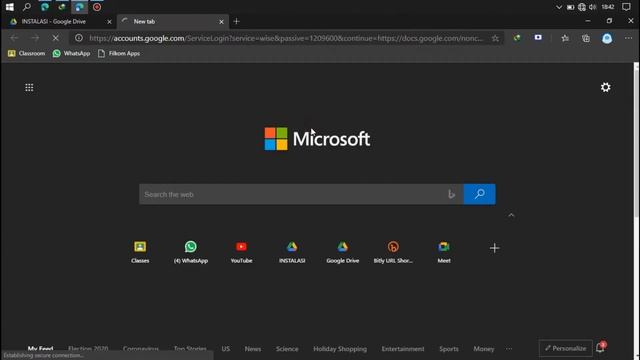Open Filkom Apps bookmark
640x360 pixels.
pyautogui.click(x=119, y=53)
